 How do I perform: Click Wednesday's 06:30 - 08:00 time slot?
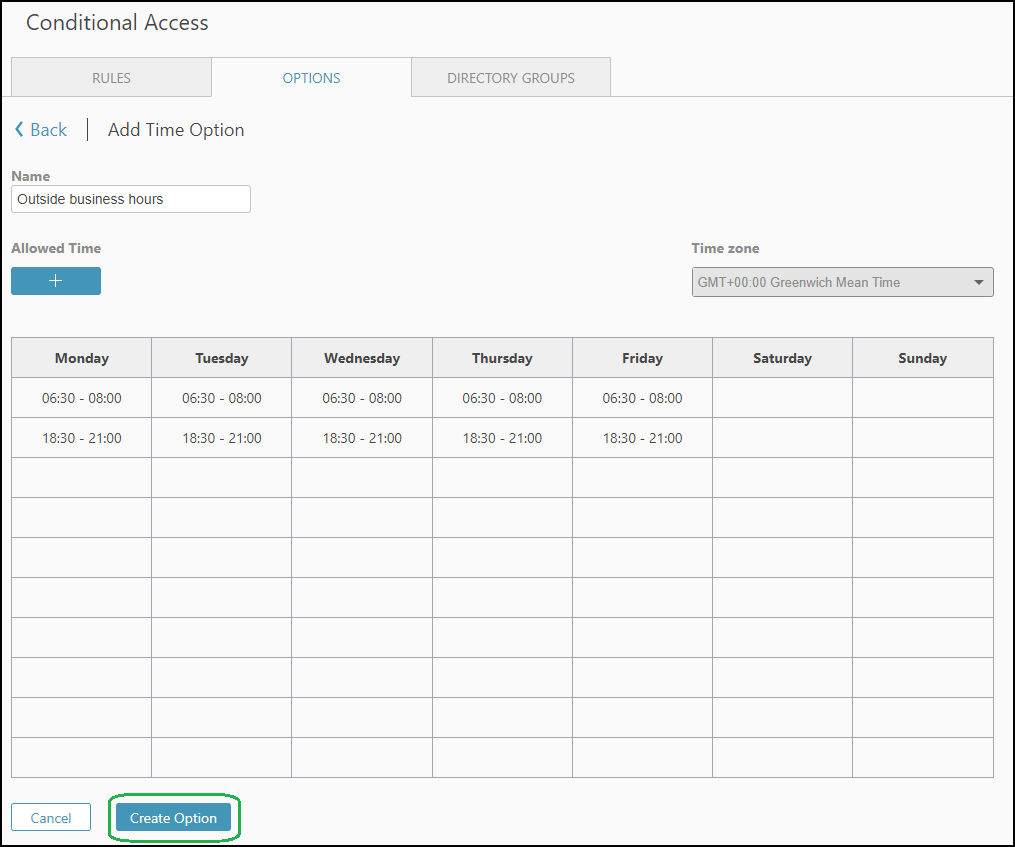pyautogui.click(x=362, y=398)
